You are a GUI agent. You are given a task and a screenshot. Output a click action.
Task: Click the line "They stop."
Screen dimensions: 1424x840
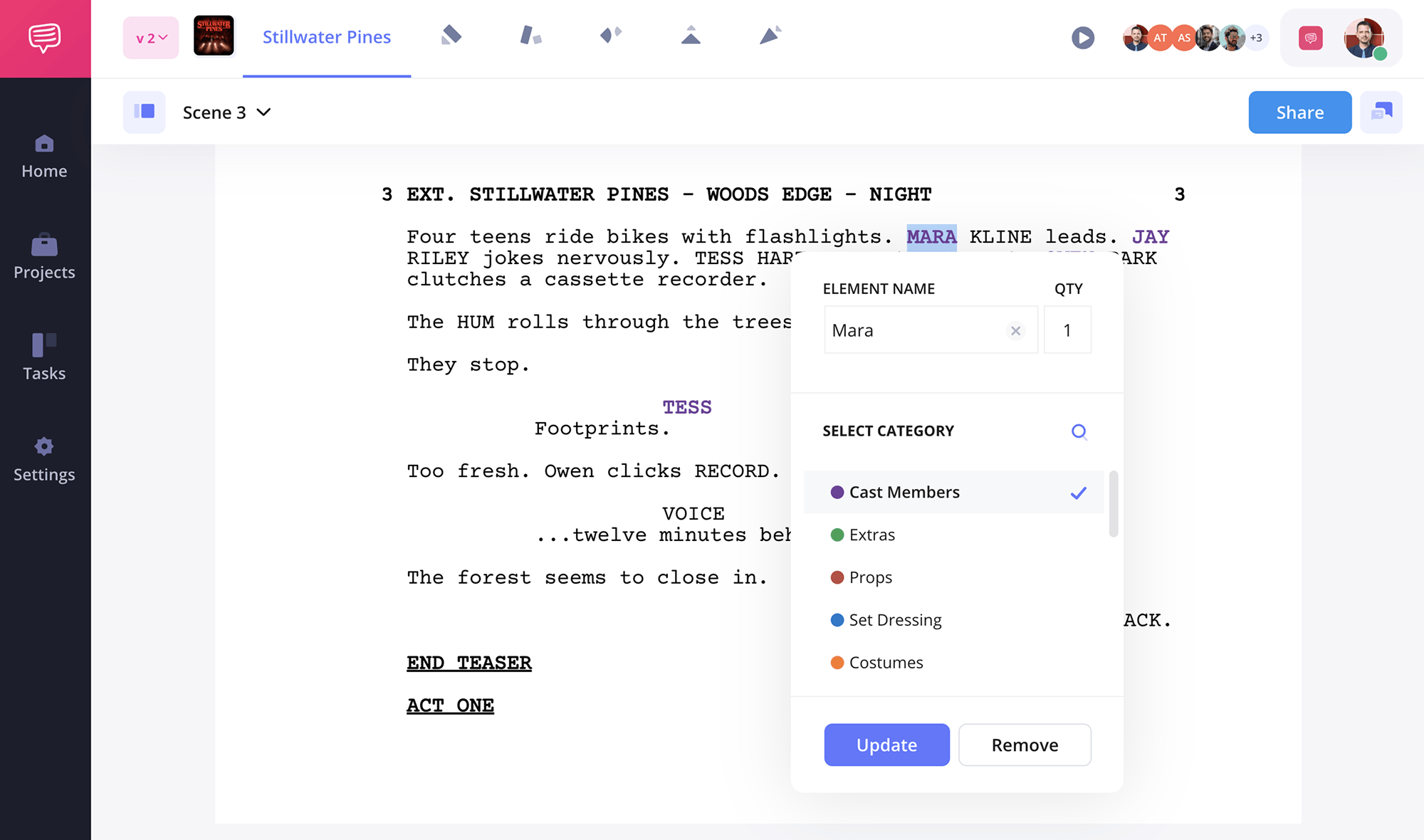click(x=468, y=365)
